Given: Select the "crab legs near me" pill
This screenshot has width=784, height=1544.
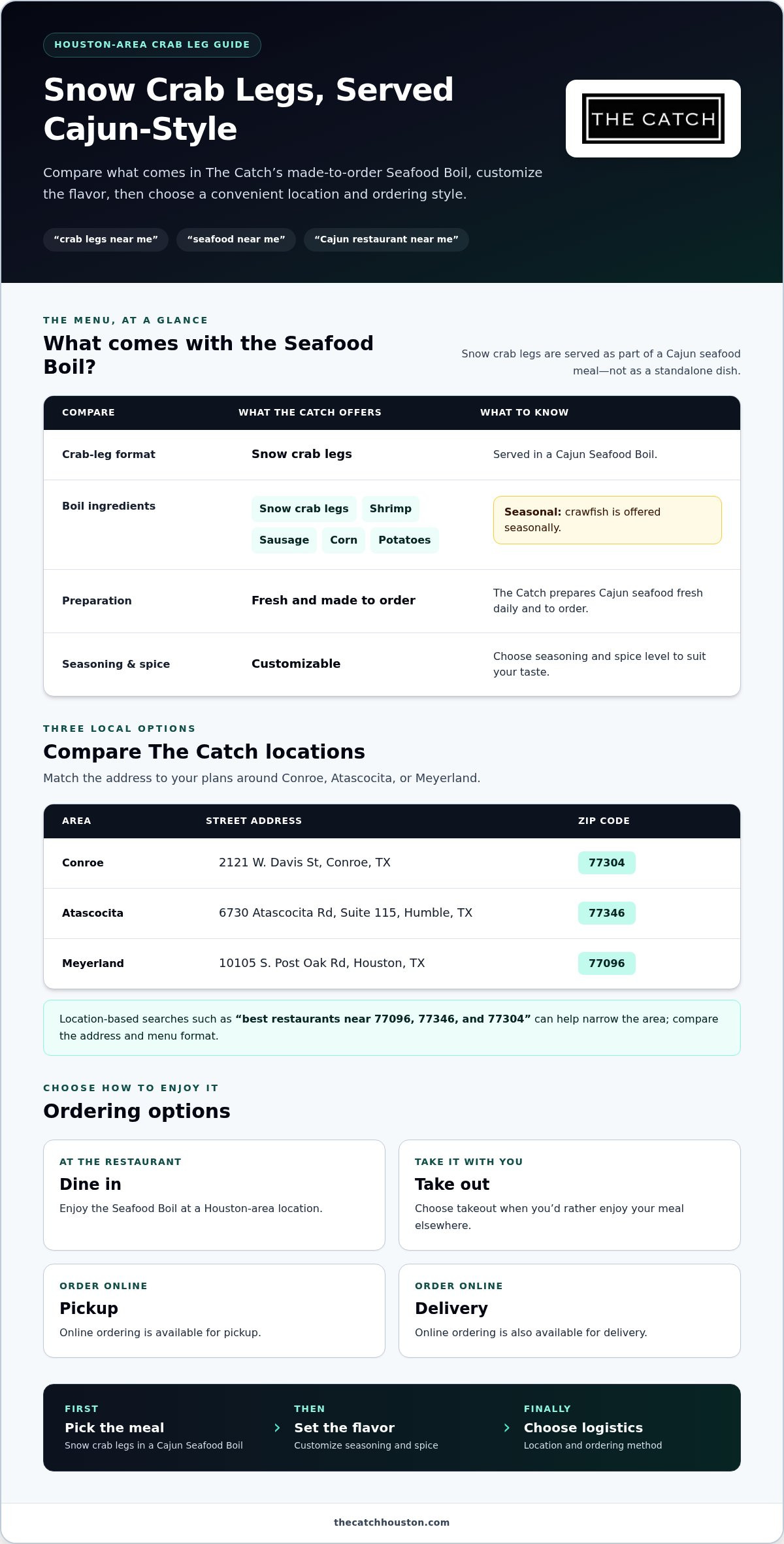Looking at the screenshot, I should pos(106,239).
